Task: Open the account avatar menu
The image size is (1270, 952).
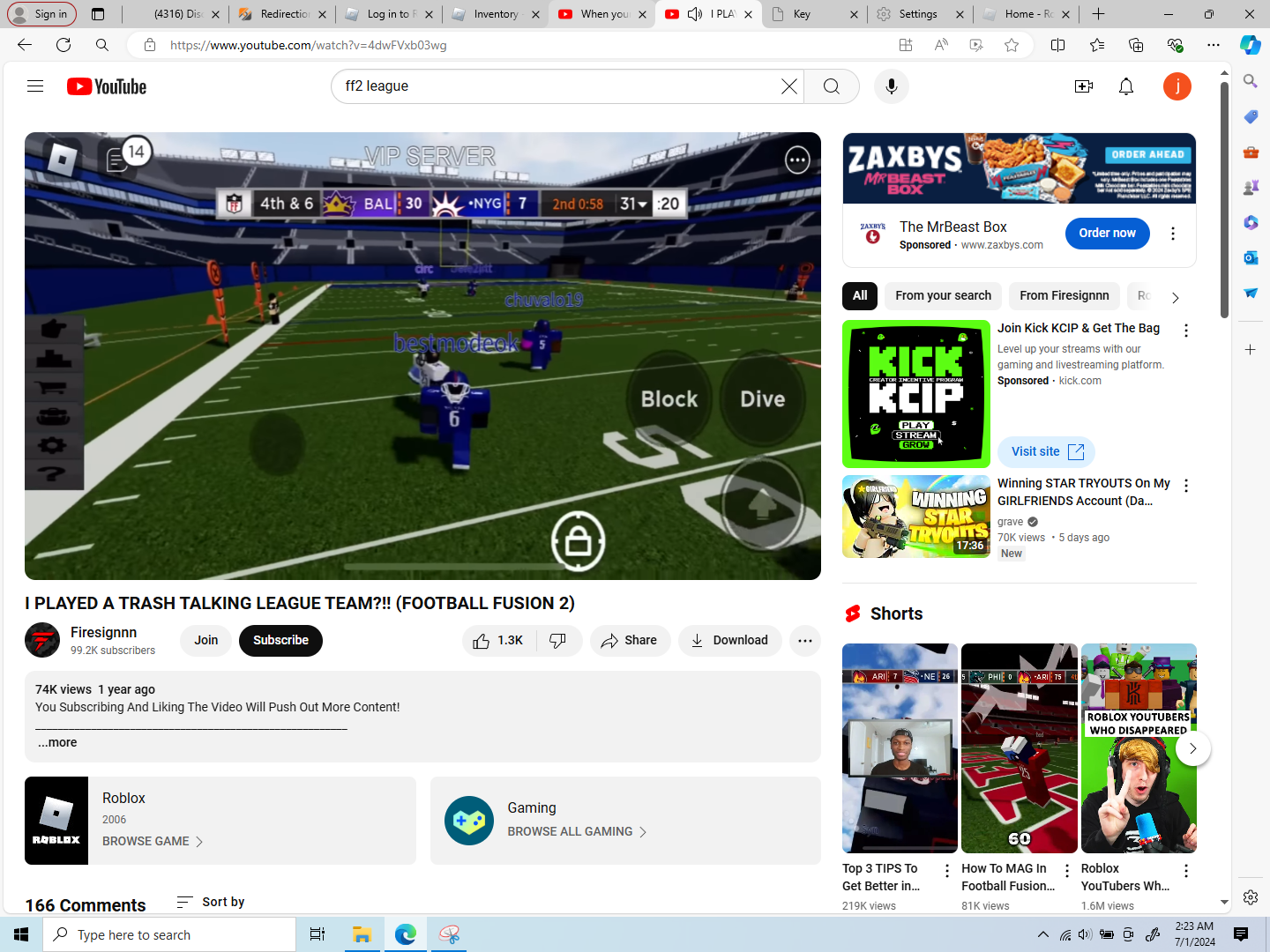Action: coord(1177,86)
